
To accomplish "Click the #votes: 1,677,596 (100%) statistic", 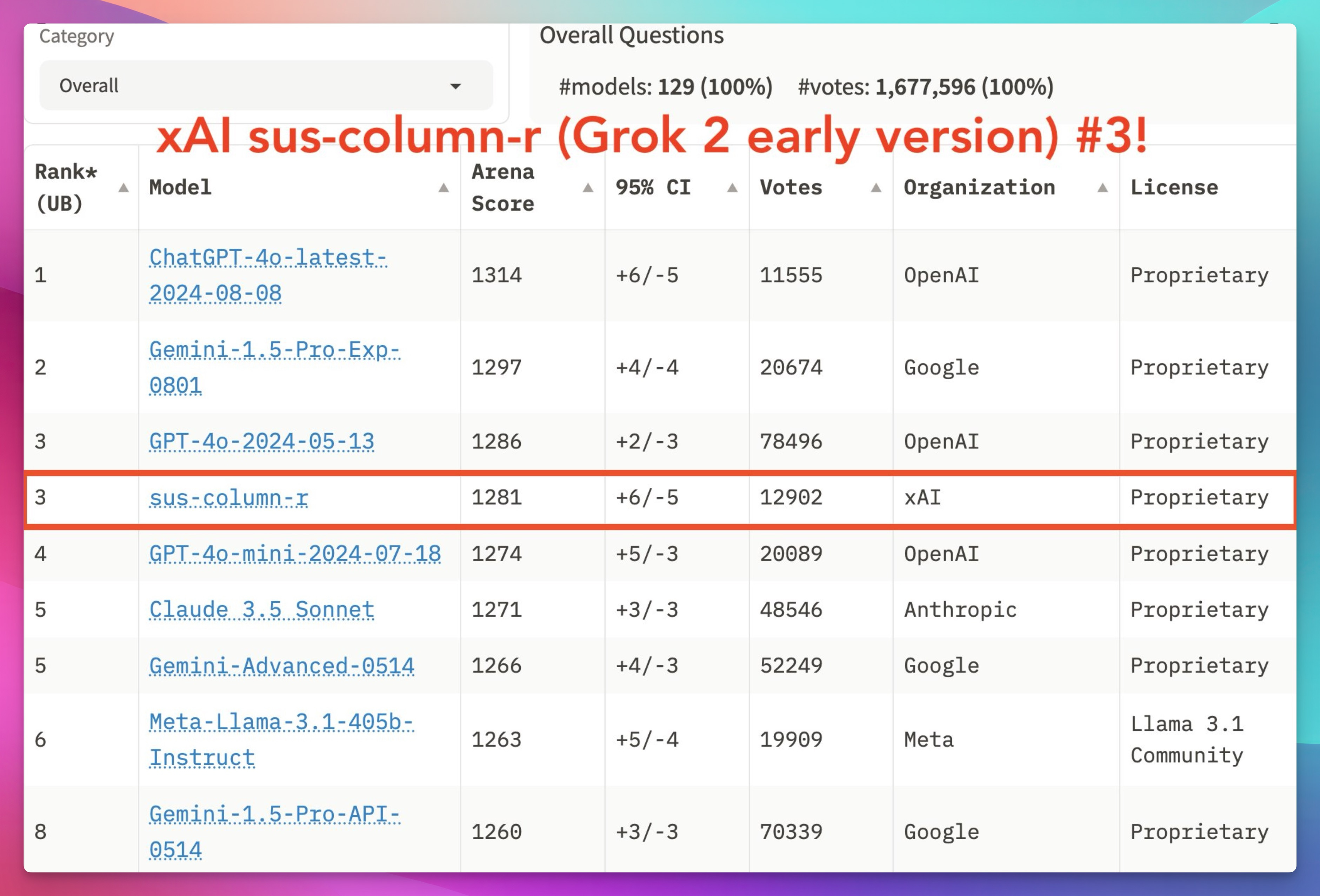I will point(925,87).
